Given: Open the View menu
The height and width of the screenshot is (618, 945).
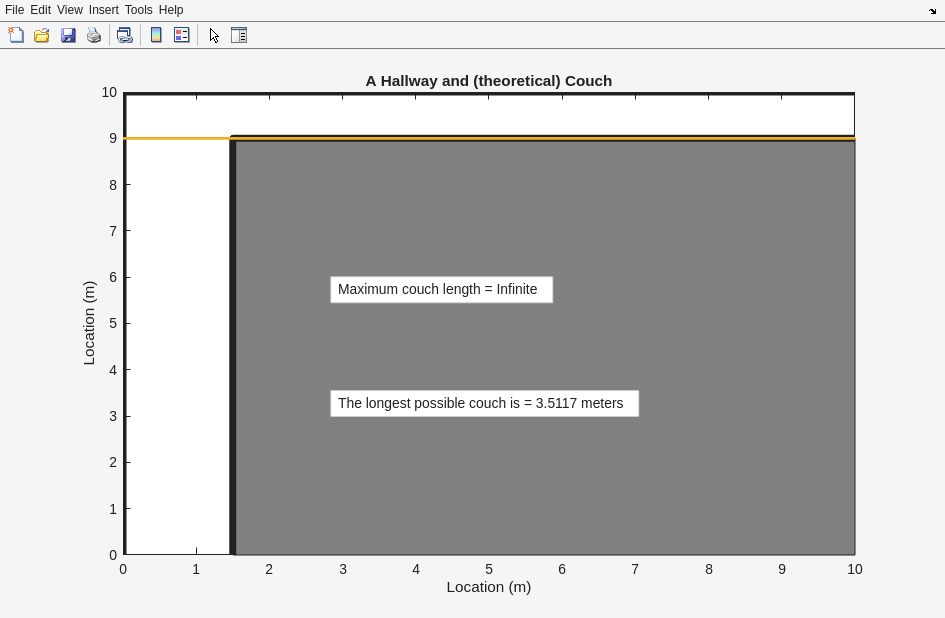Looking at the screenshot, I should [69, 10].
